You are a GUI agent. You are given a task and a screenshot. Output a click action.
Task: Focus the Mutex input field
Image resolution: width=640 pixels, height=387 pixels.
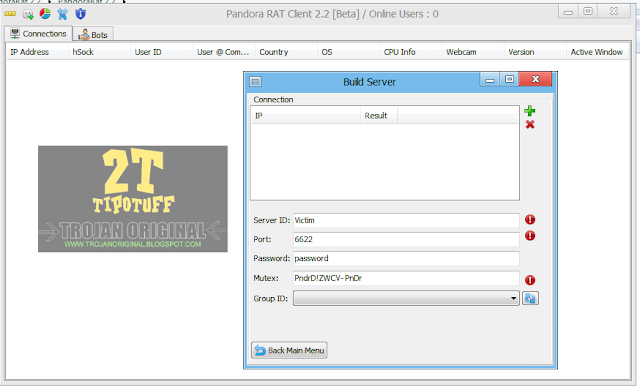(x=406, y=278)
